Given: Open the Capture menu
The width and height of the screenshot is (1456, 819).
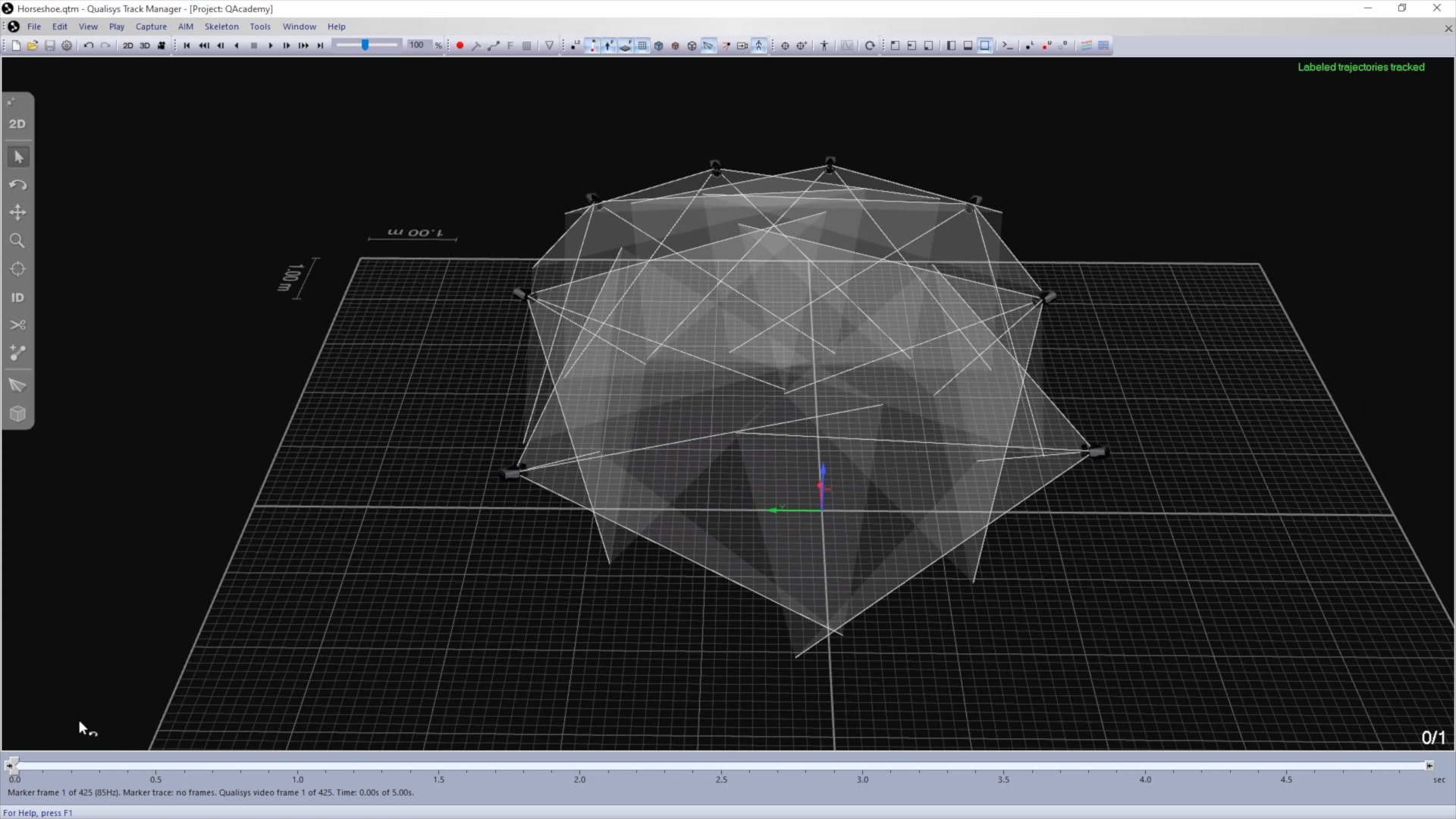Looking at the screenshot, I should pyautogui.click(x=151, y=27).
